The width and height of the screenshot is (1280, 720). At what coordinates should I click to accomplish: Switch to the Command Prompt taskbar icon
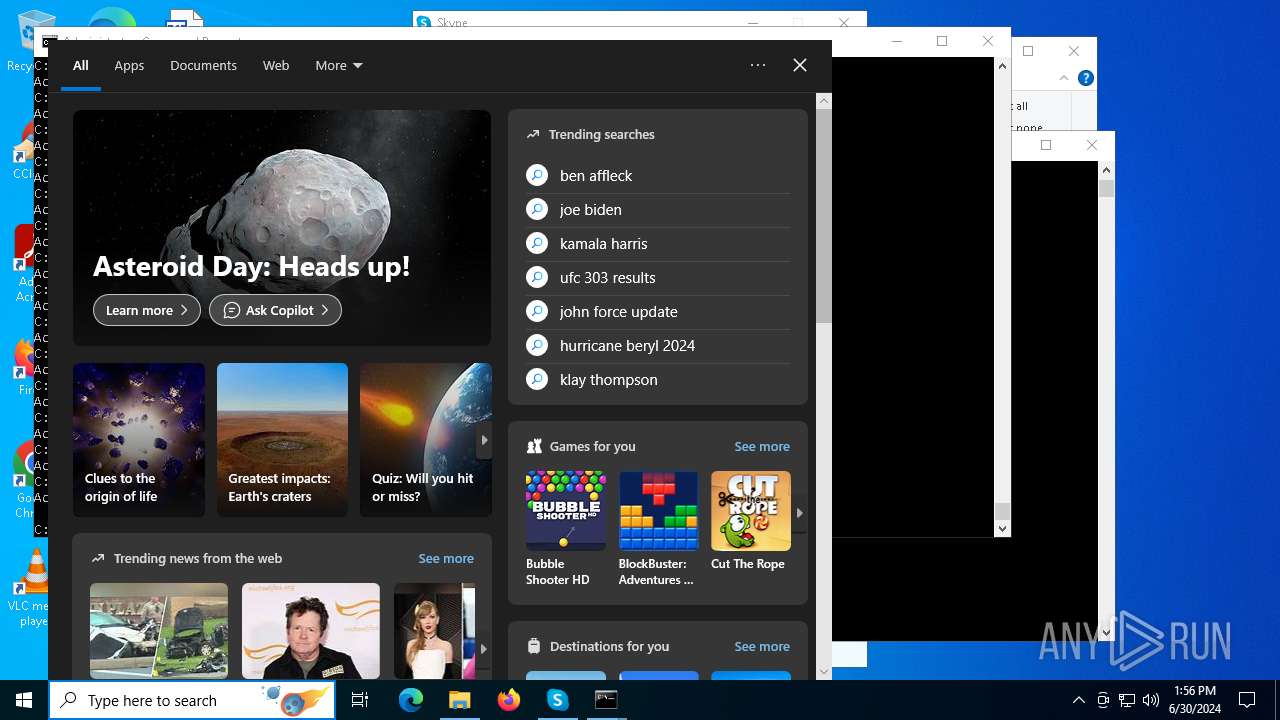[606, 700]
